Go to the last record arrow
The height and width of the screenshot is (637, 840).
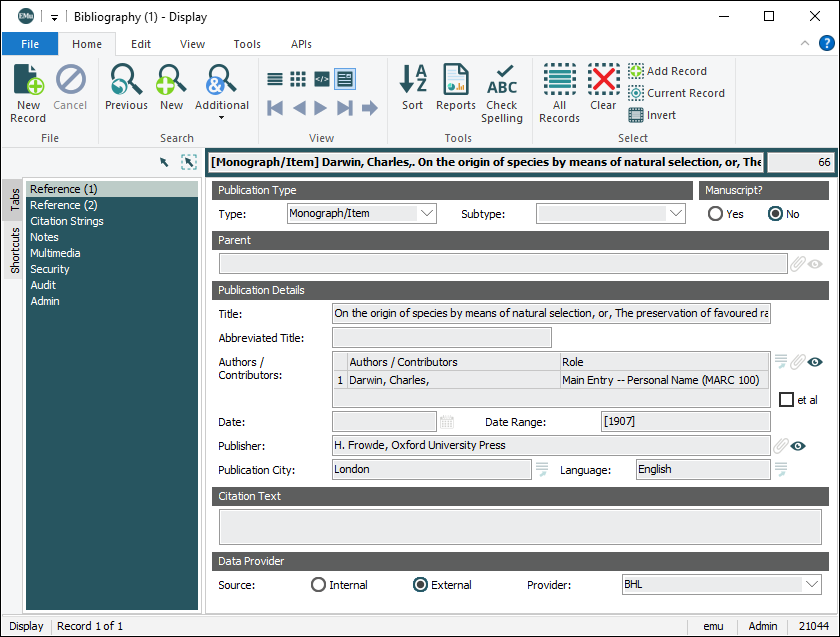(345, 108)
